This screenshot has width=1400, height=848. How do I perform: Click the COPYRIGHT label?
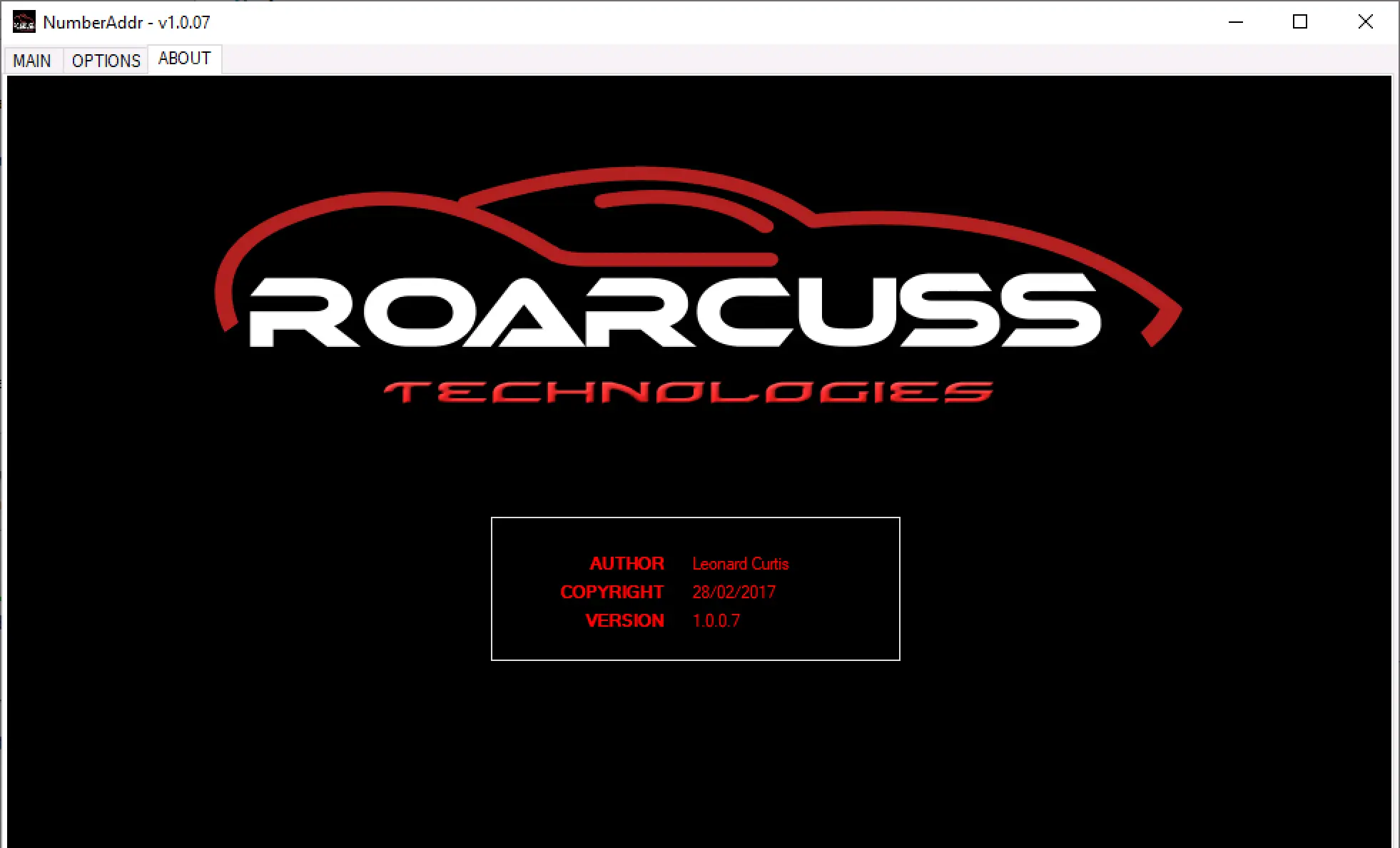[x=612, y=592]
